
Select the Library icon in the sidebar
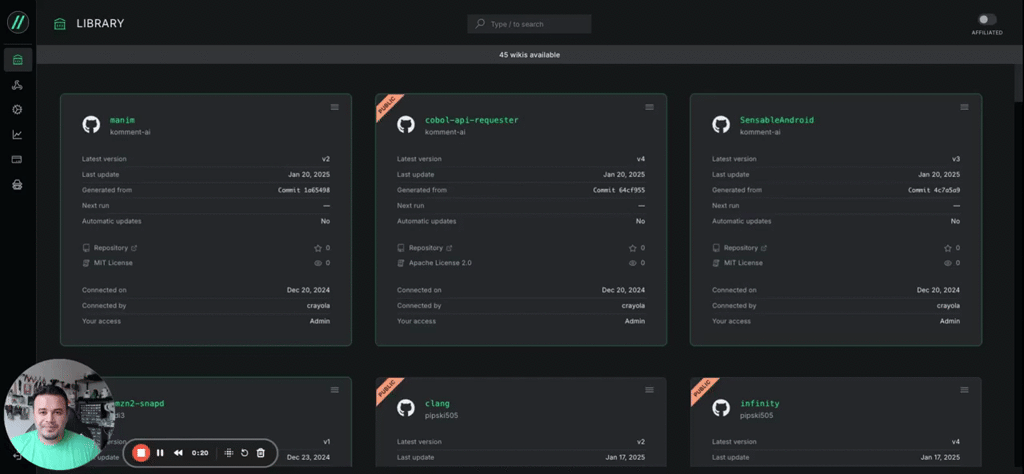pos(18,60)
